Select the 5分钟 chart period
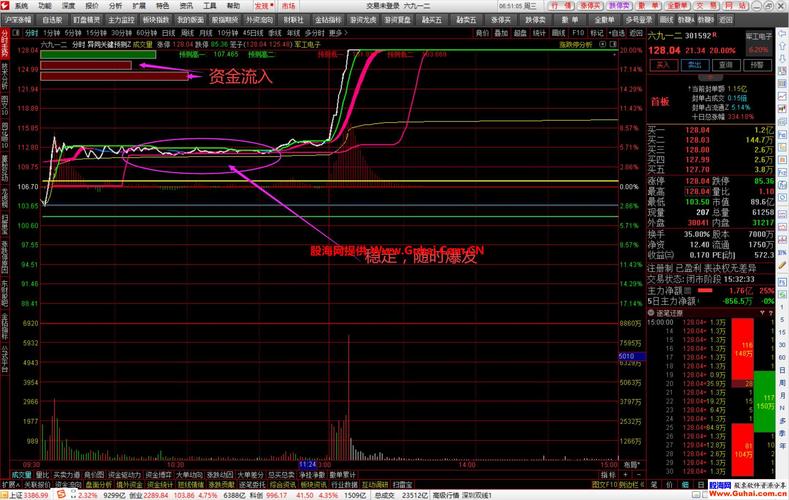The image size is (789, 500). (72, 33)
